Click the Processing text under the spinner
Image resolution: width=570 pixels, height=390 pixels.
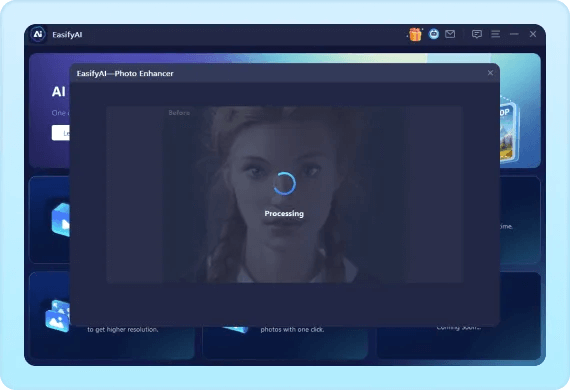click(x=284, y=214)
